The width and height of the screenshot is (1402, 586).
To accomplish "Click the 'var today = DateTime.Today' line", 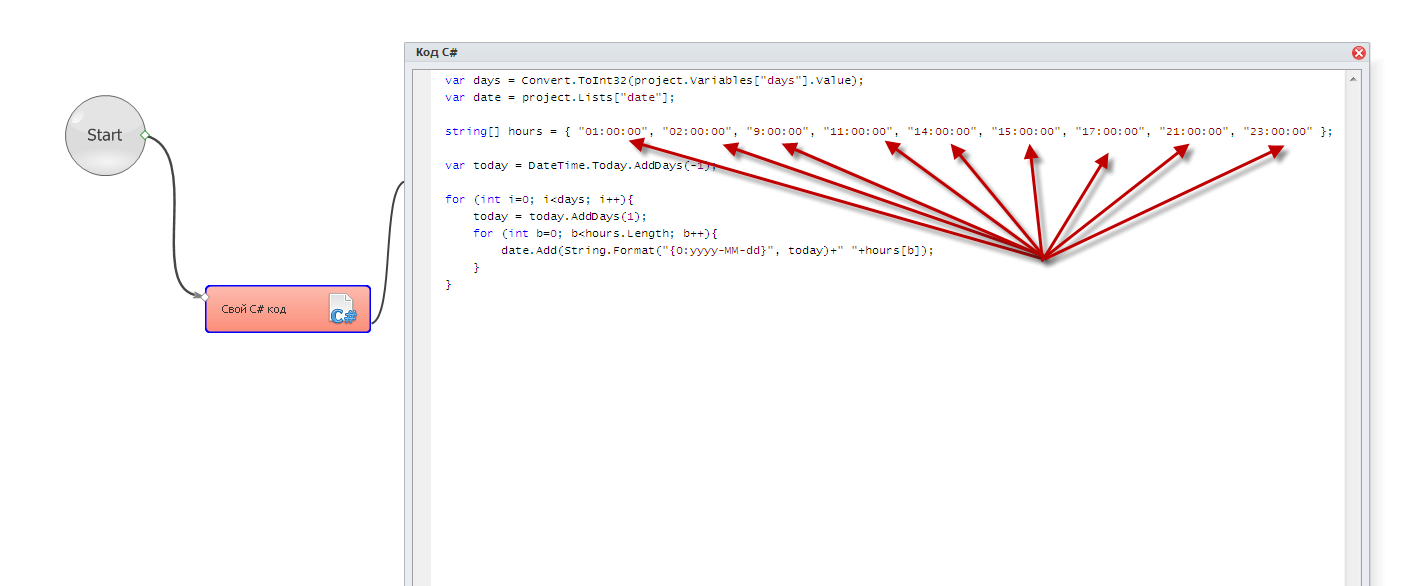I will pyautogui.click(x=582, y=165).
